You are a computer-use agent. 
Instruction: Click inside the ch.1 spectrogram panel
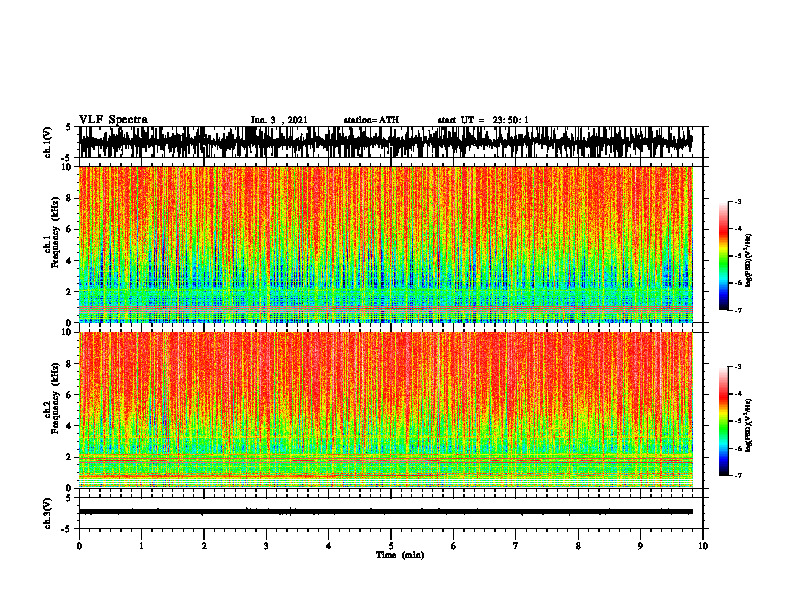point(386,244)
